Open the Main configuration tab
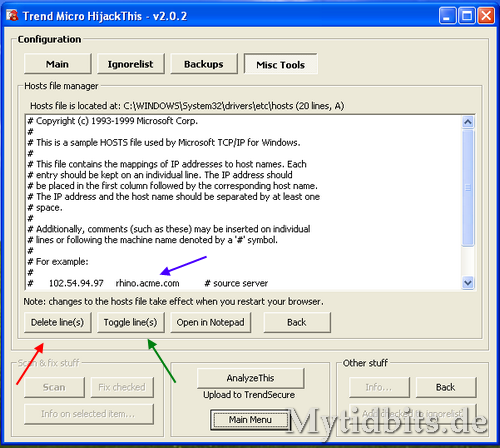This screenshot has height=448, width=500. (58, 64)
